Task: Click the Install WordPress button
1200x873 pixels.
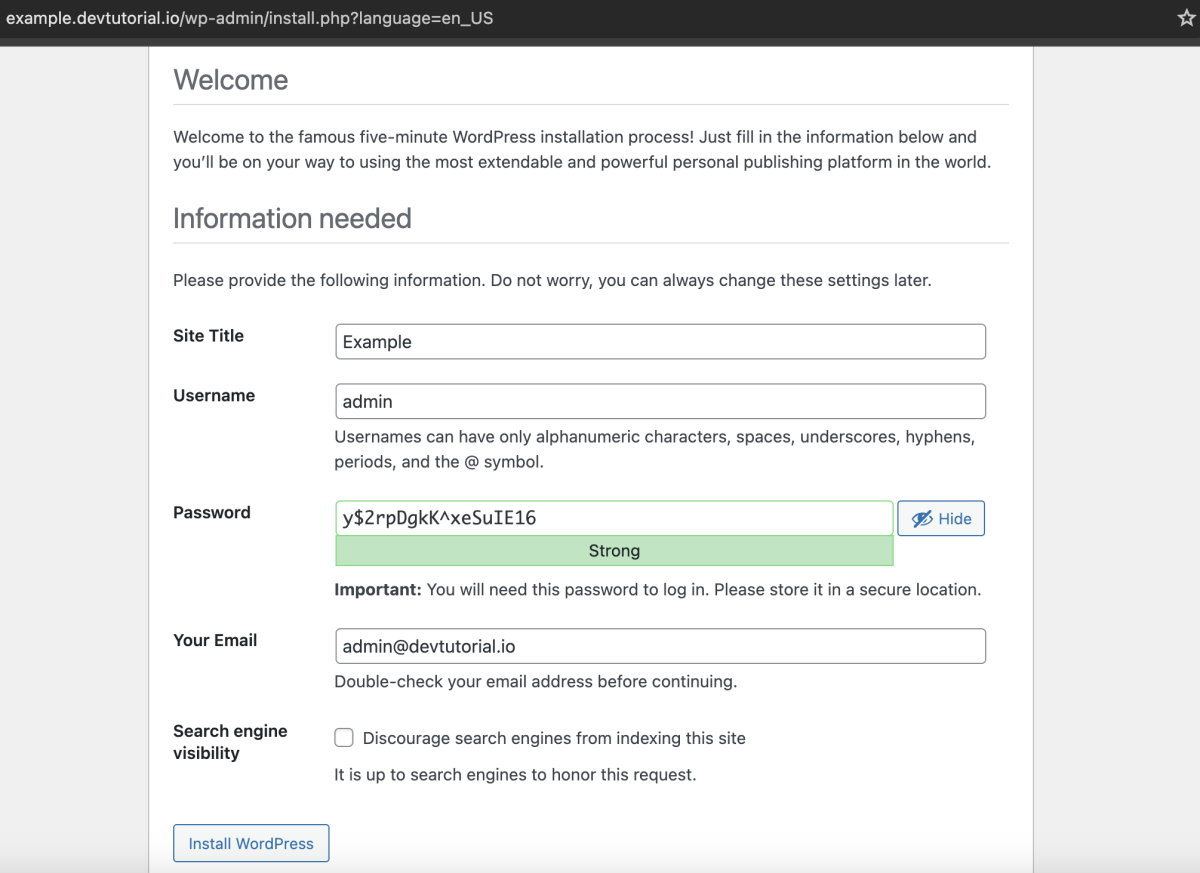Action: (251, 843)
